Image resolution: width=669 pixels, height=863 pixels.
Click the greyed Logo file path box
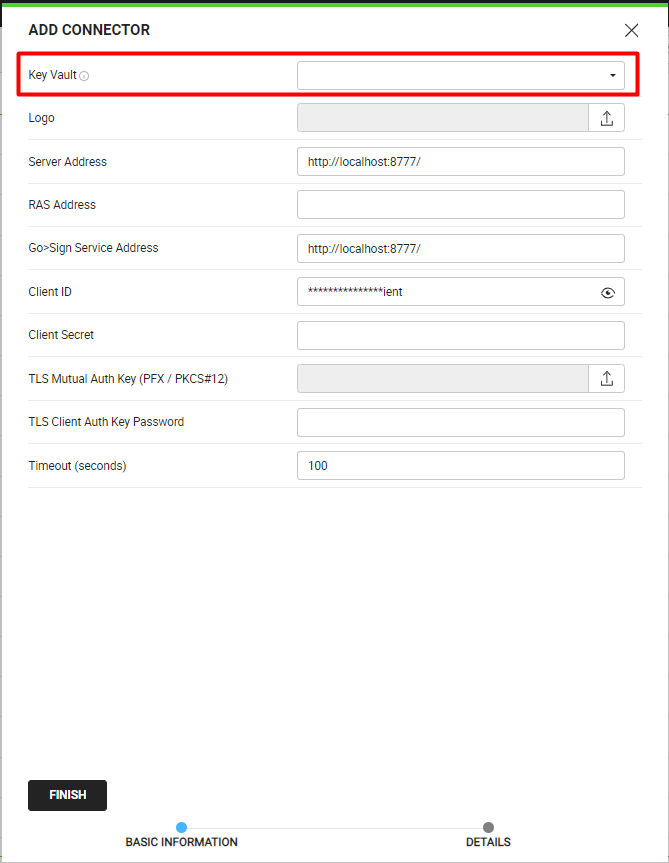(x=443, y=118)
